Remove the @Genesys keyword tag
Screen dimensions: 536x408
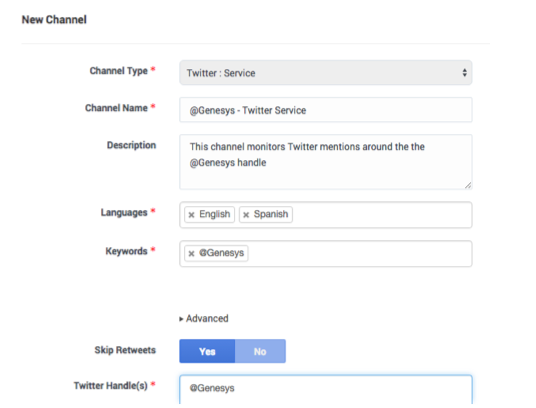coord(191,254)
